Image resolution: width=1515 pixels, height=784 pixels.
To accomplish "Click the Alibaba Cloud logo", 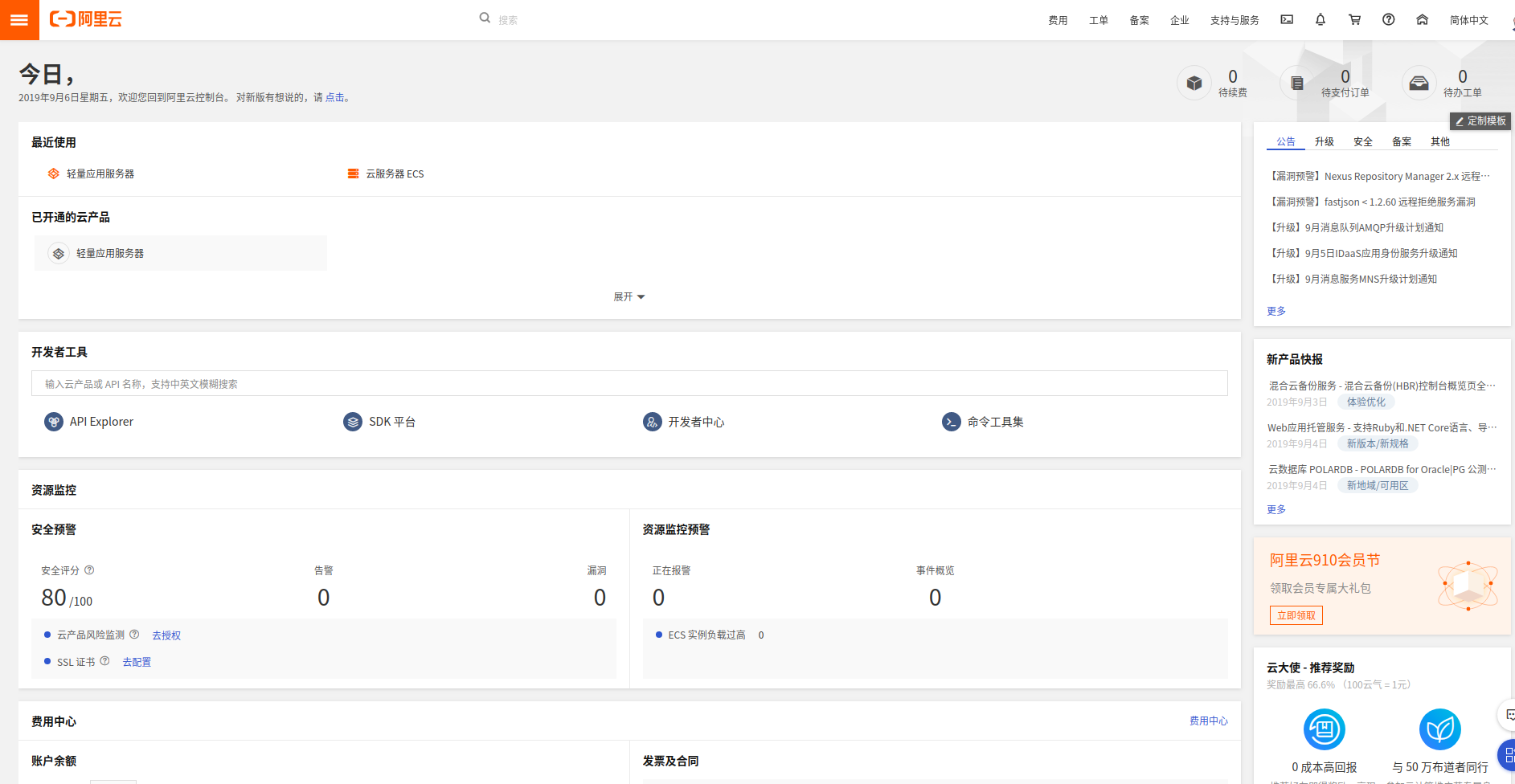I will tap(85, 19).
